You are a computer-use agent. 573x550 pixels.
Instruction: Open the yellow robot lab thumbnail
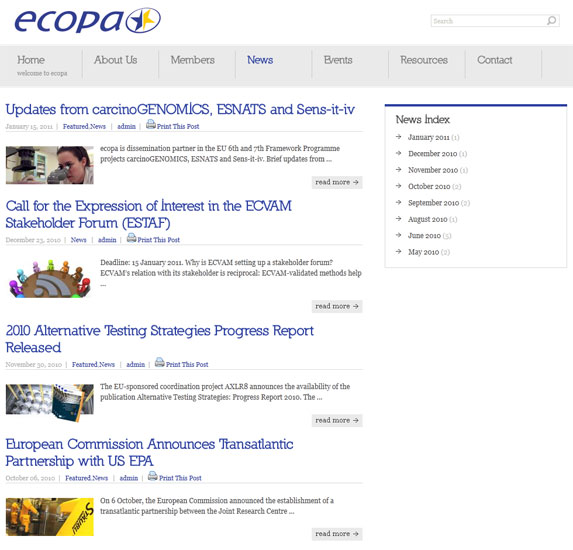click(50, 517)
